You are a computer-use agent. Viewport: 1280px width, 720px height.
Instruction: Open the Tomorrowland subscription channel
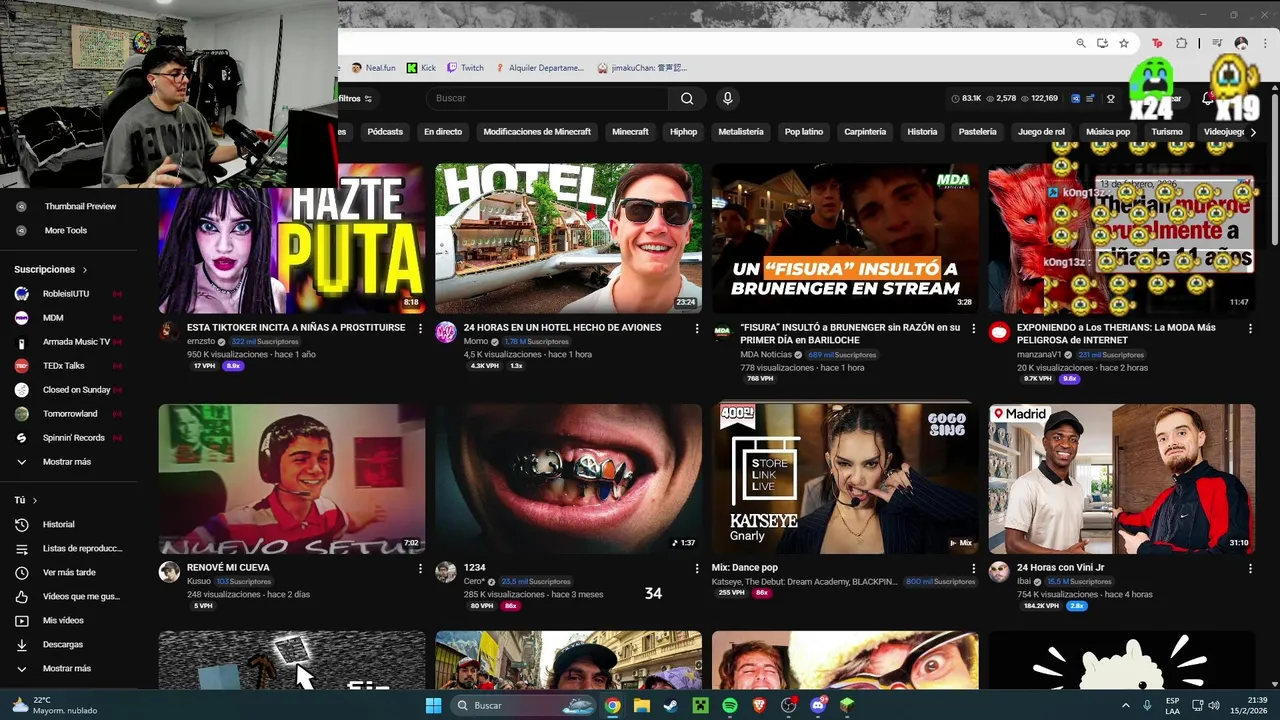coord(68,414)
